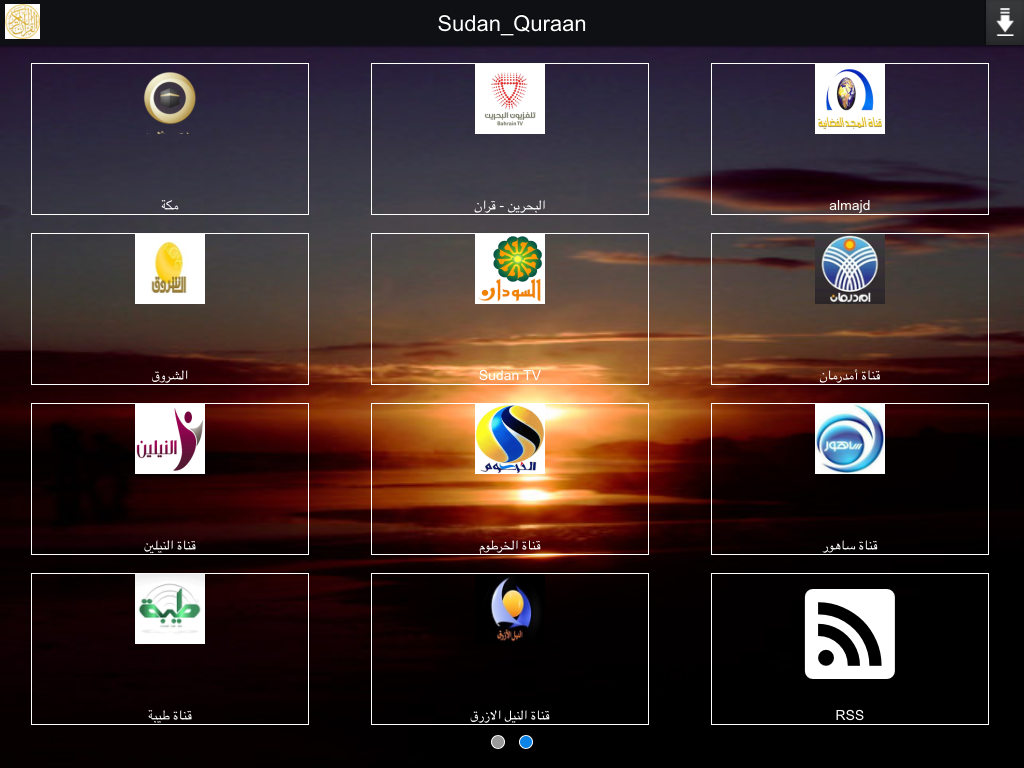Open the almajd channel globe logo
Image resolution: width=1024 pixels, height=768 pixels.
850,99
